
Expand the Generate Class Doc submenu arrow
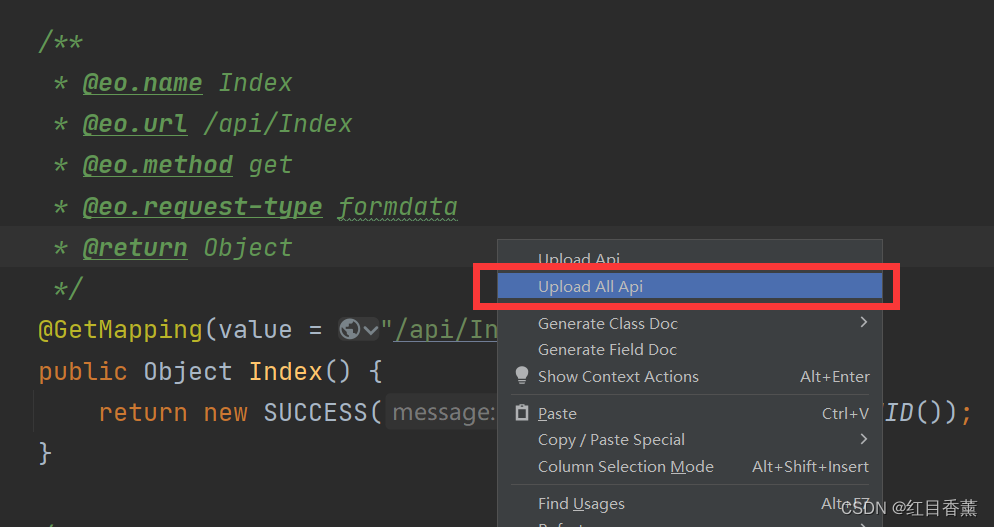(x=863, y=322)
